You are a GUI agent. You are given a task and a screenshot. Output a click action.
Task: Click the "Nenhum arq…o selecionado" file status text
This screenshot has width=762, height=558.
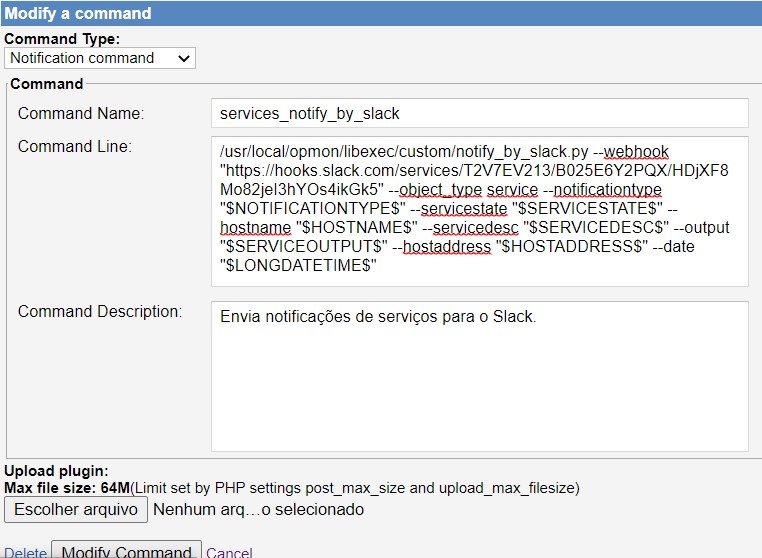tap(258, 510)
